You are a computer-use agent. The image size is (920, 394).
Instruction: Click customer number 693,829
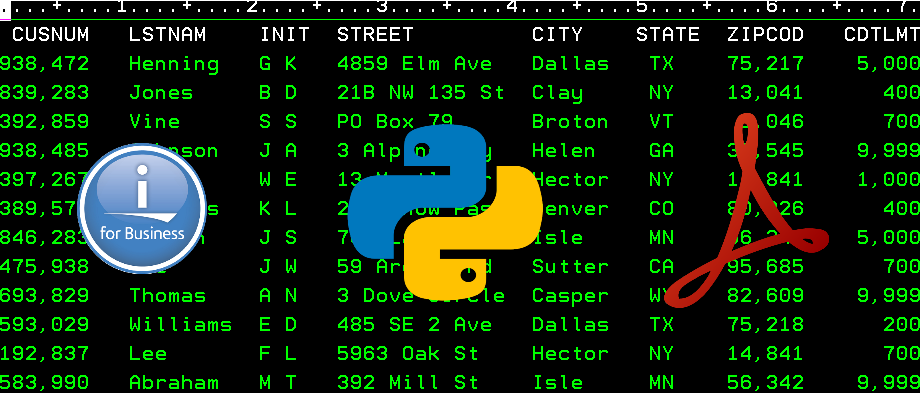tap(45, 295)
